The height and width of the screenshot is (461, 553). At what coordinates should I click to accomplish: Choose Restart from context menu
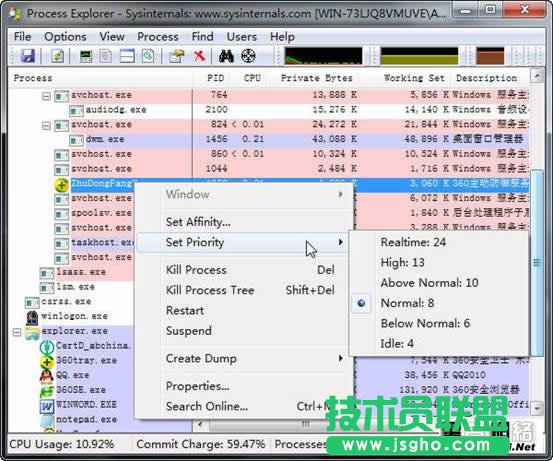coord(244,311)
